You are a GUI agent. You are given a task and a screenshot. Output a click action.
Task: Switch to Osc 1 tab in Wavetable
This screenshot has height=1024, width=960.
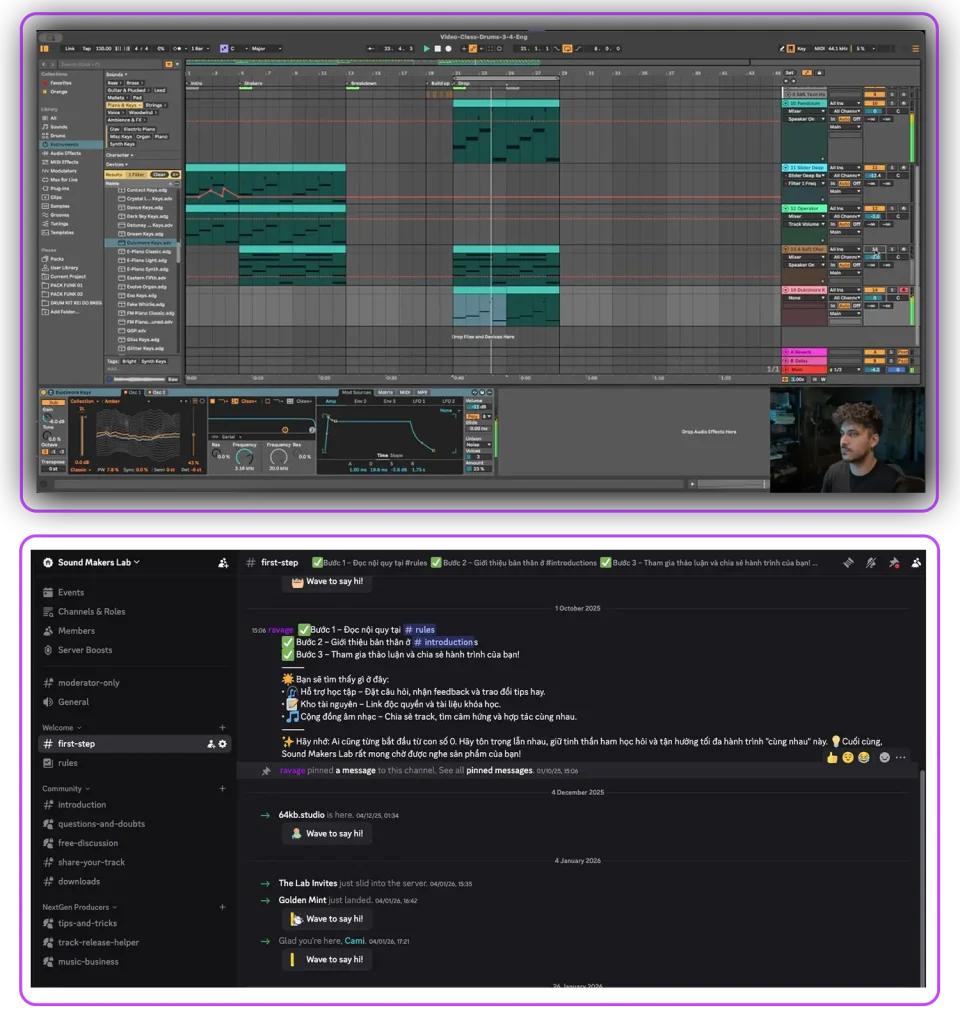click(x=134, y=392)
